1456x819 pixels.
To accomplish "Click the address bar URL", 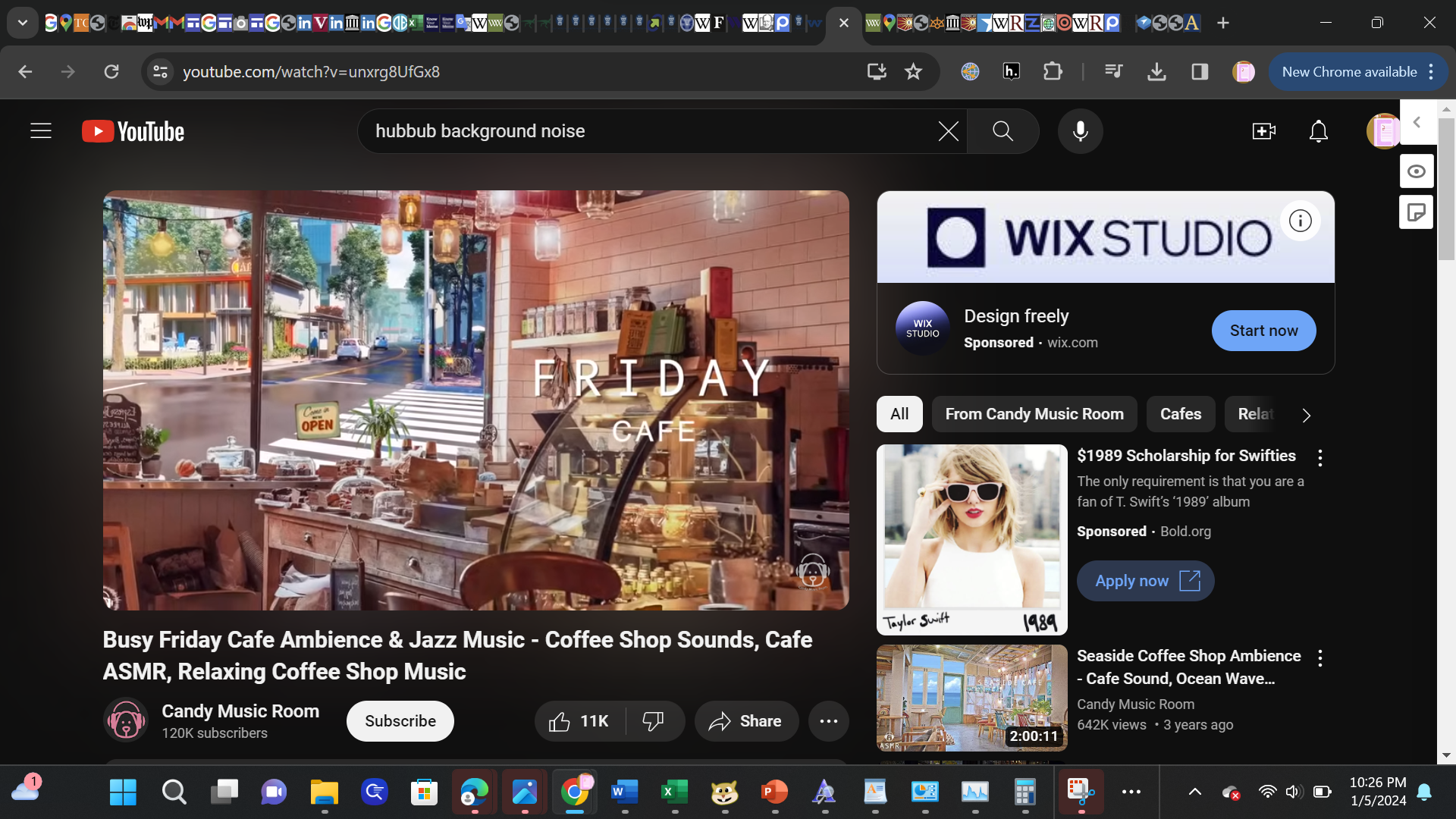I will tap(311, 72).
